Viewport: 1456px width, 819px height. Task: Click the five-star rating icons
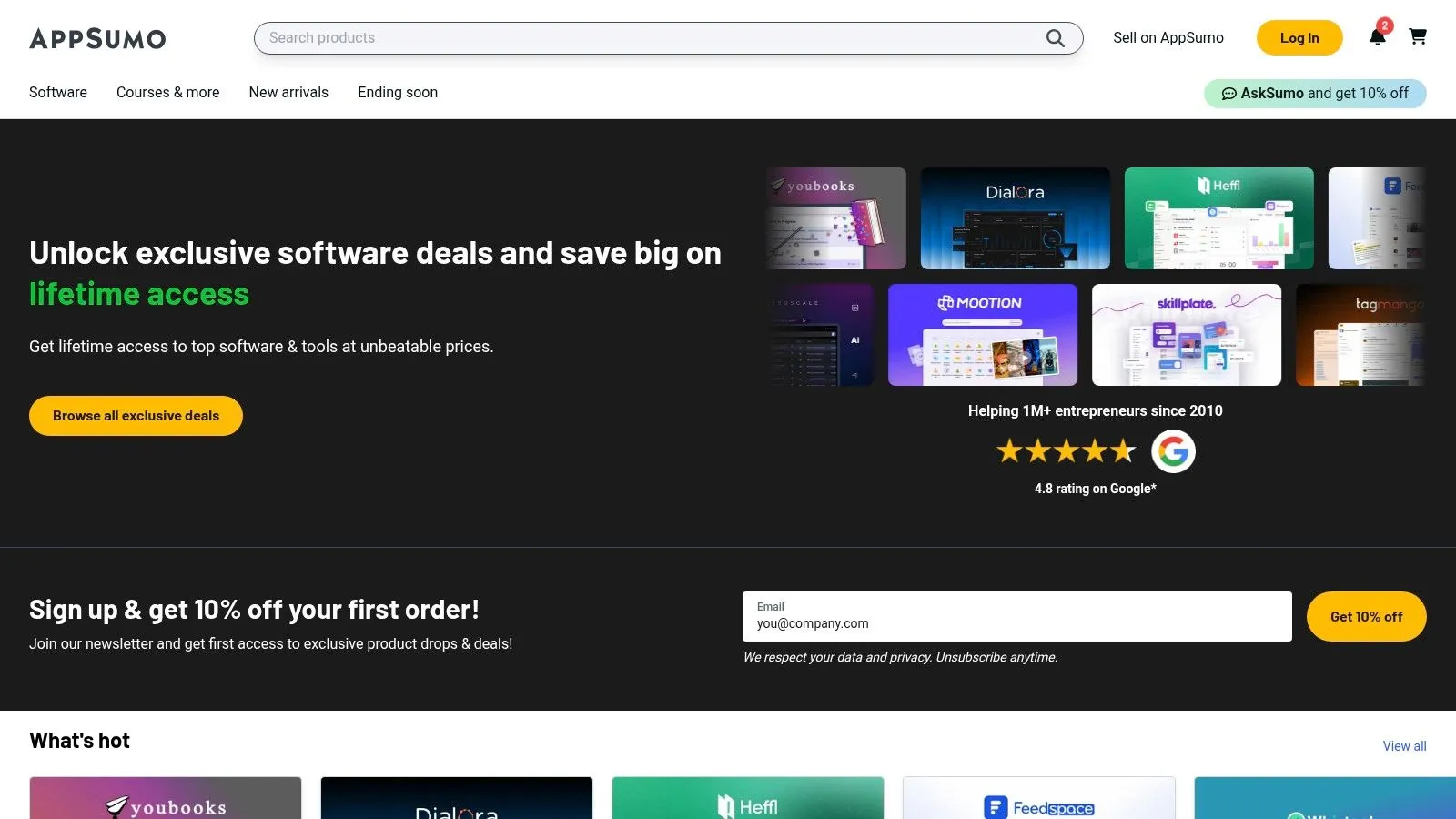coord(1066,451)
